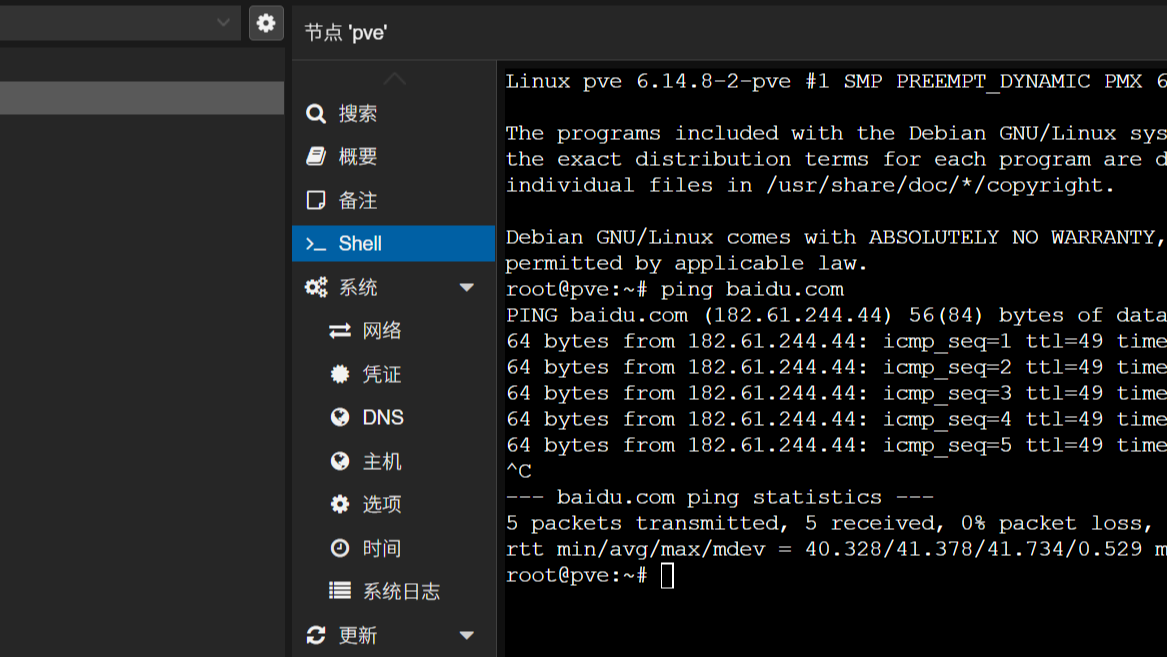
Task: Expand the 更新 section chevron
Action: pos(466,635)
